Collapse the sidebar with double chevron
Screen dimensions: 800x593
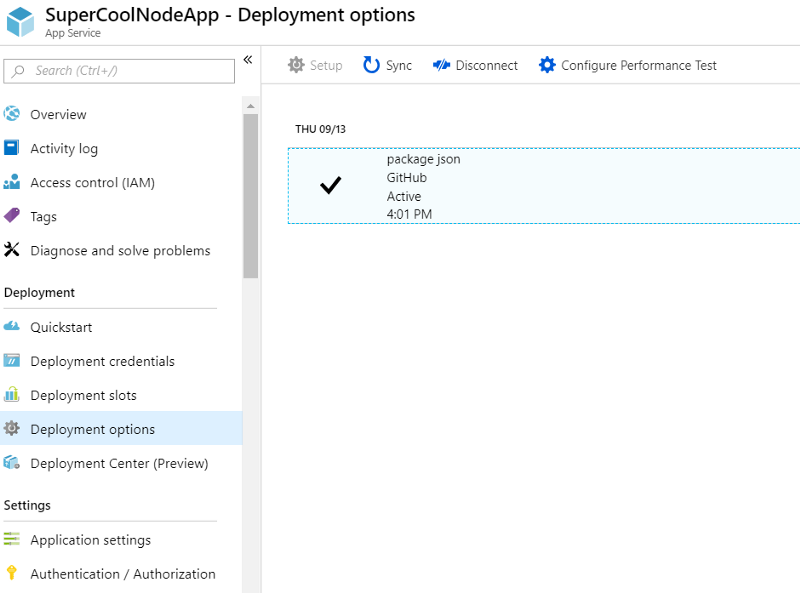point(248,60)
